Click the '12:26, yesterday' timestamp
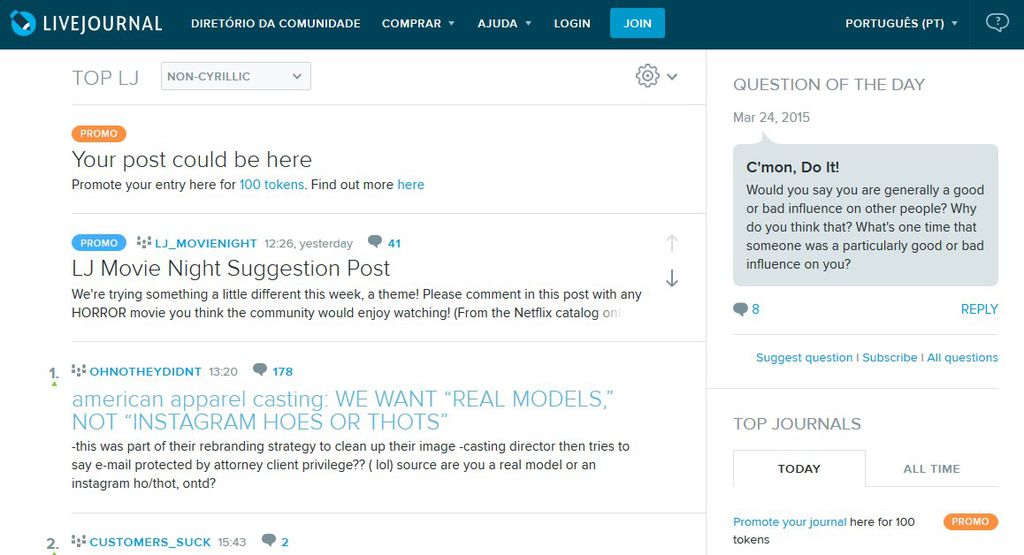The width and height of the screenshot is (1024, 555). coord(308,244)
